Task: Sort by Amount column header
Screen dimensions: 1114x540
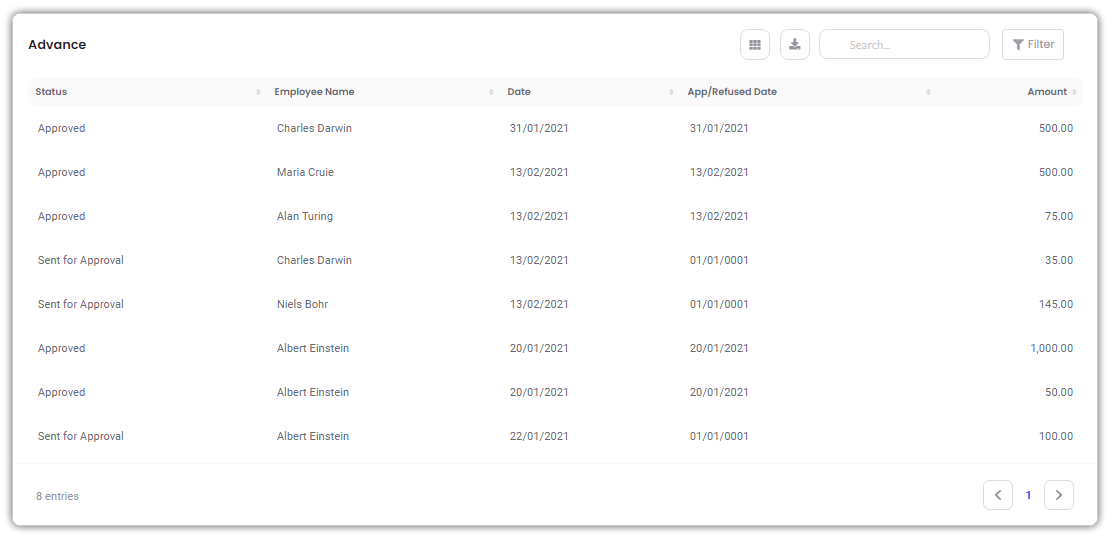Action: point(1047,92)
